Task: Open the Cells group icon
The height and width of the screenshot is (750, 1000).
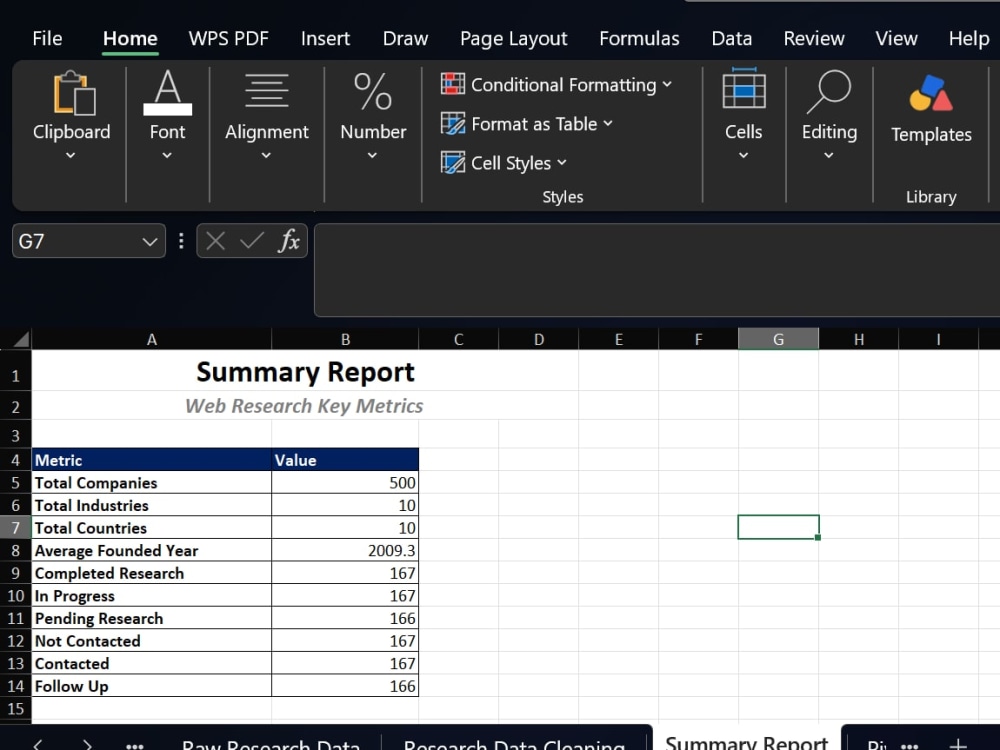Action: pyautogui.click(x=744, y=88)
